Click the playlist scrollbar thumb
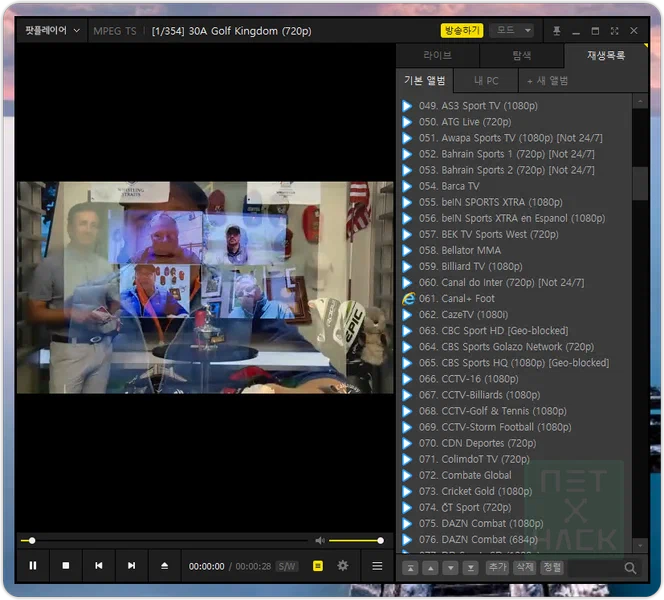664x600 pixels. click(x=640, y=183)
